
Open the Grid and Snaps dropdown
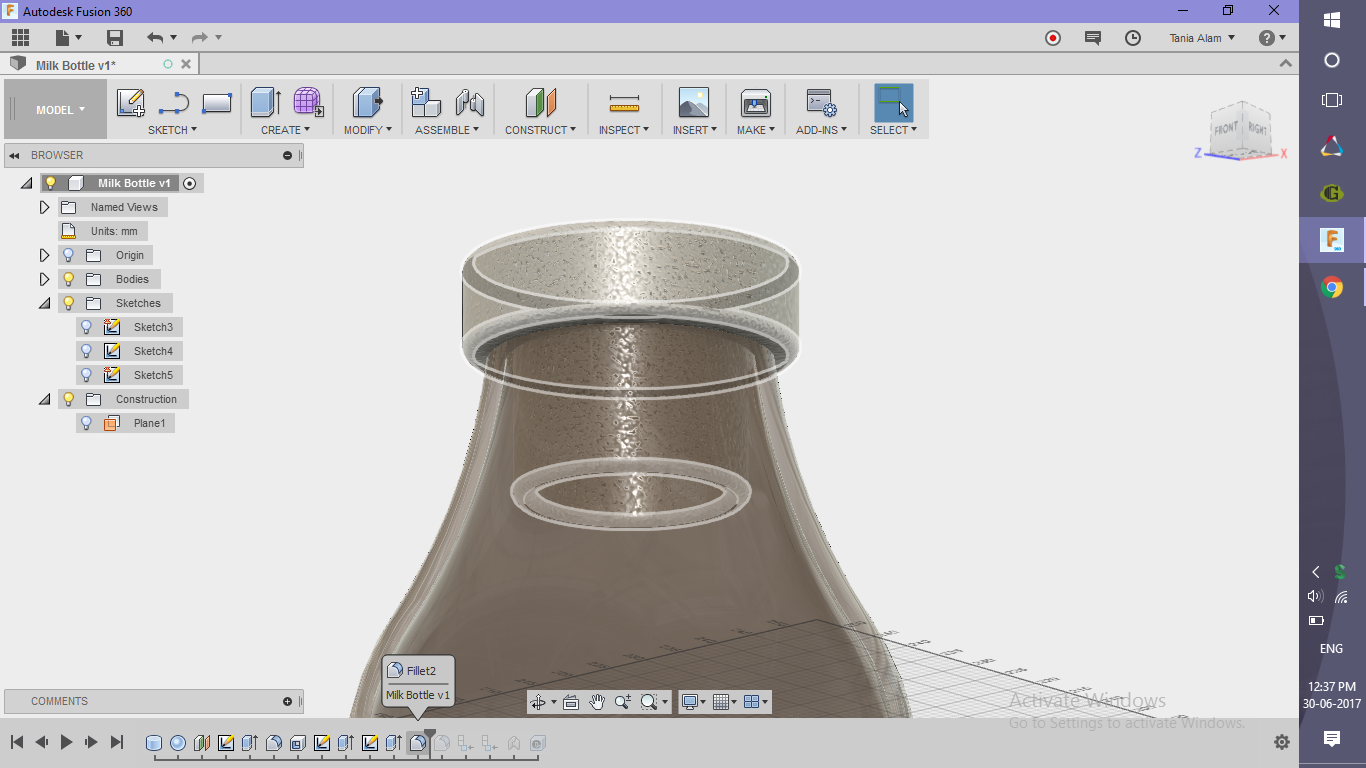(725, 702)
